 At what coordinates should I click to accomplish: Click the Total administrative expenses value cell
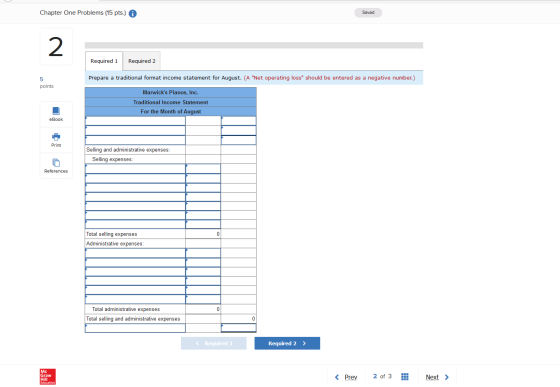[203, 309]
